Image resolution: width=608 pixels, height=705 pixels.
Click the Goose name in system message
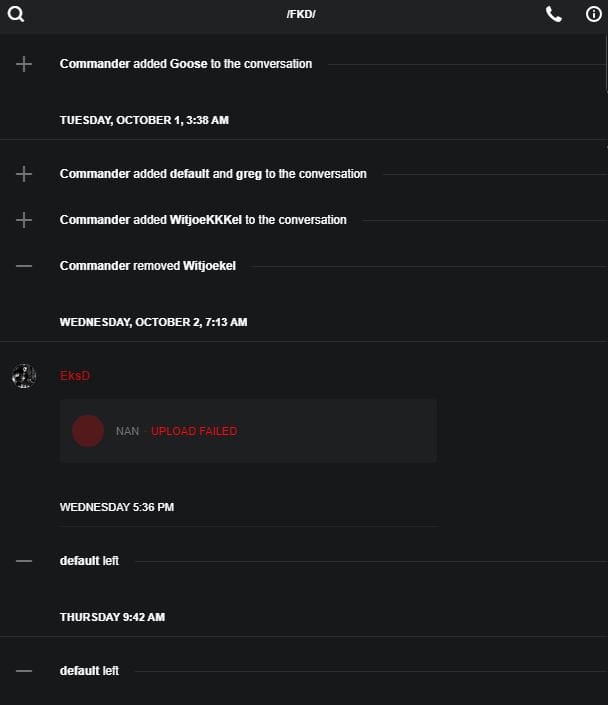[188, 64]
